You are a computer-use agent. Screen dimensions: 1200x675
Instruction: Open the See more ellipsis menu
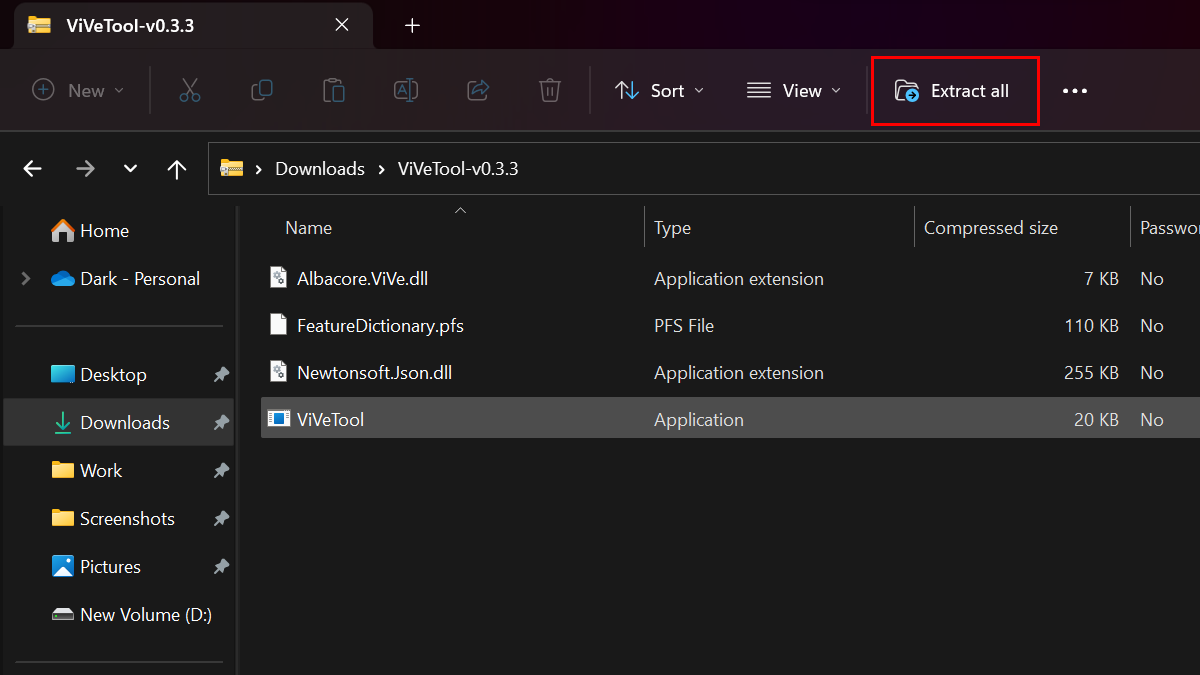[x=1075, y=91]
